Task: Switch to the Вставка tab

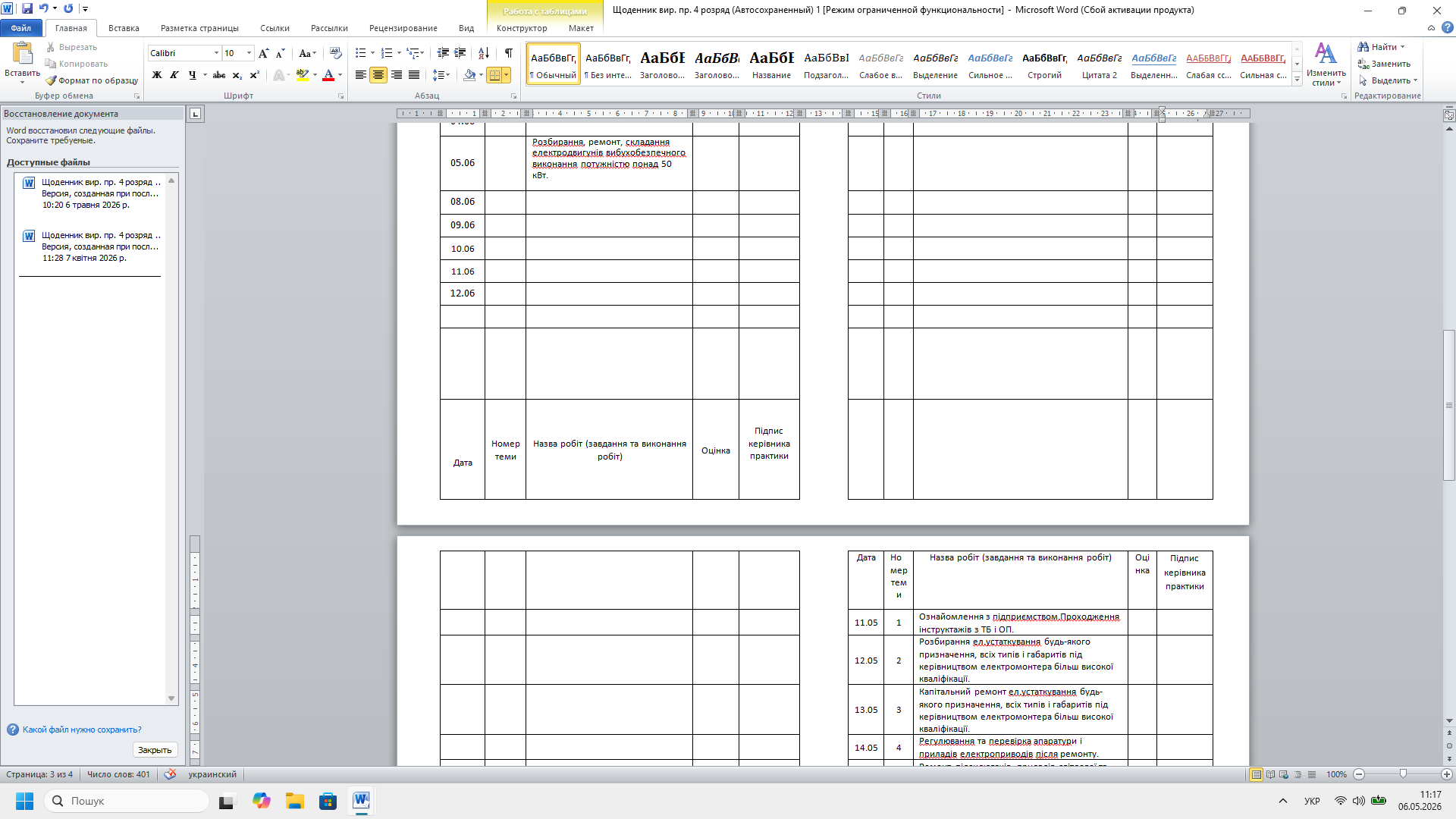Action: pyautogui.click(x=124, y=28)
